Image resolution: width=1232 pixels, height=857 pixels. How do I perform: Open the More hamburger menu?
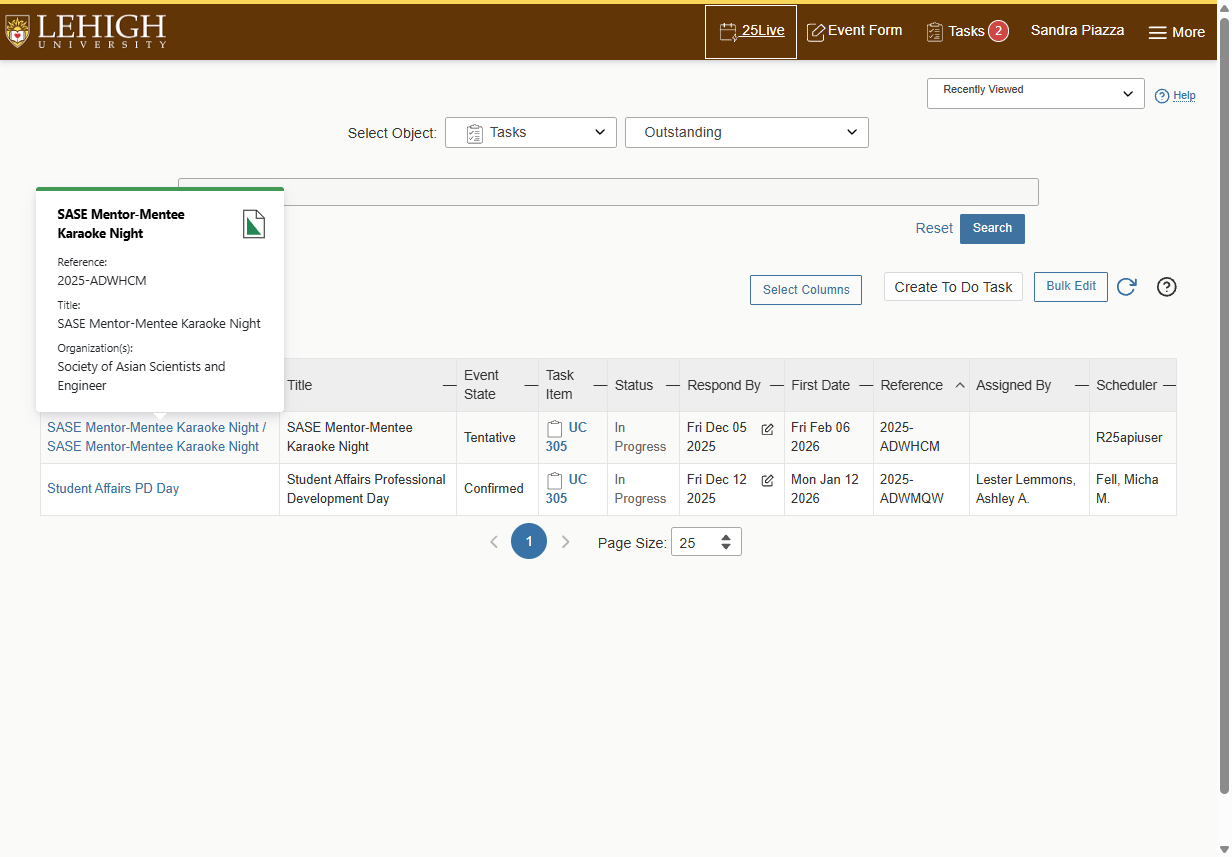(x=1176, y=32)
